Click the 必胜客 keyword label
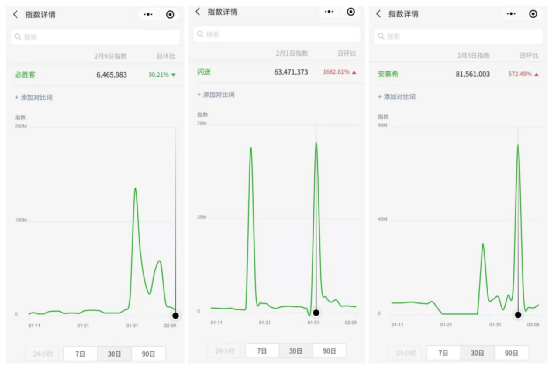Image resolution: width=553 pixels, height=368 pixels. coord(25,74)
